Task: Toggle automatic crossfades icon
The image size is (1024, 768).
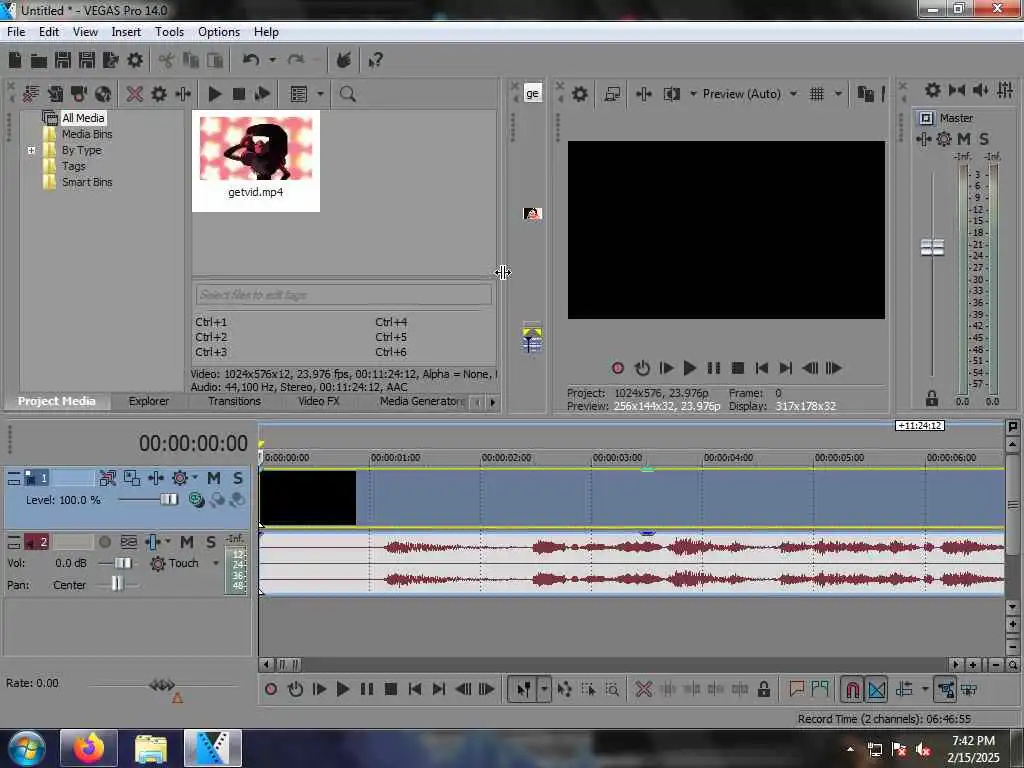Action: 876,690
